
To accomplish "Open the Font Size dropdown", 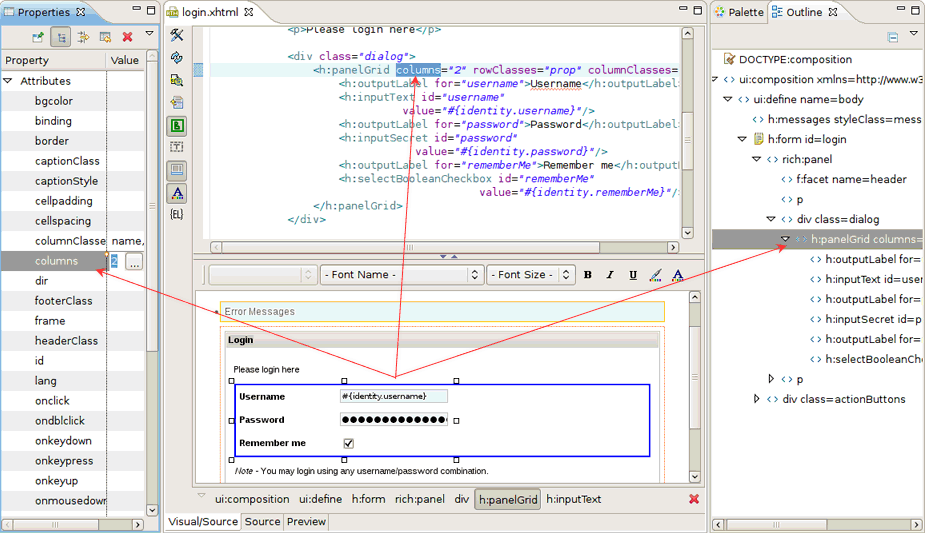I will 530,275.
